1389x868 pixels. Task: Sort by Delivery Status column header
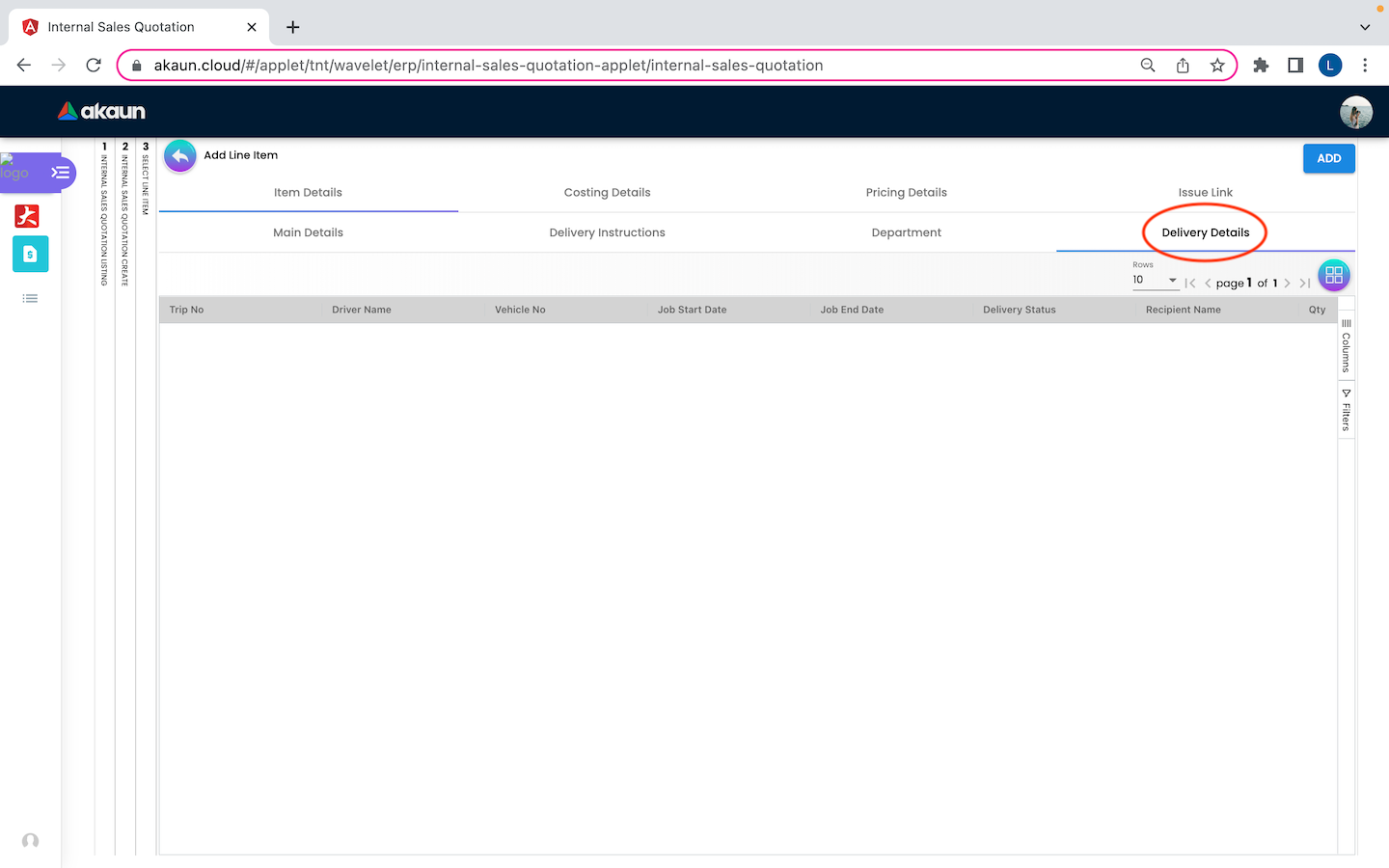pyautogui.click(x=1020, y=310)
